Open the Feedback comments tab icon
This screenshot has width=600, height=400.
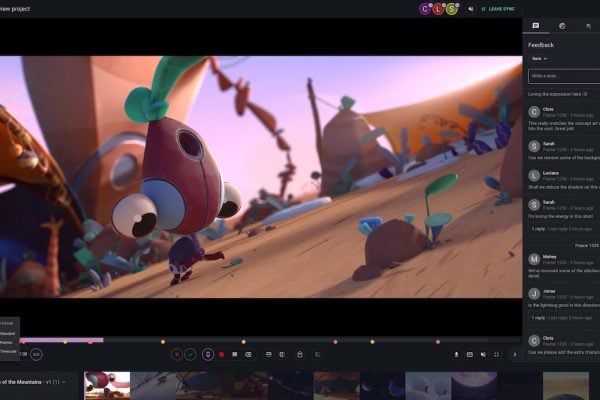pos(536,26)
